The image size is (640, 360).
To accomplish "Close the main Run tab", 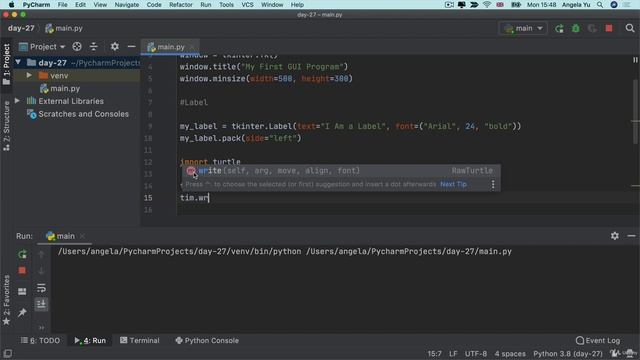I will pos(82,236).
